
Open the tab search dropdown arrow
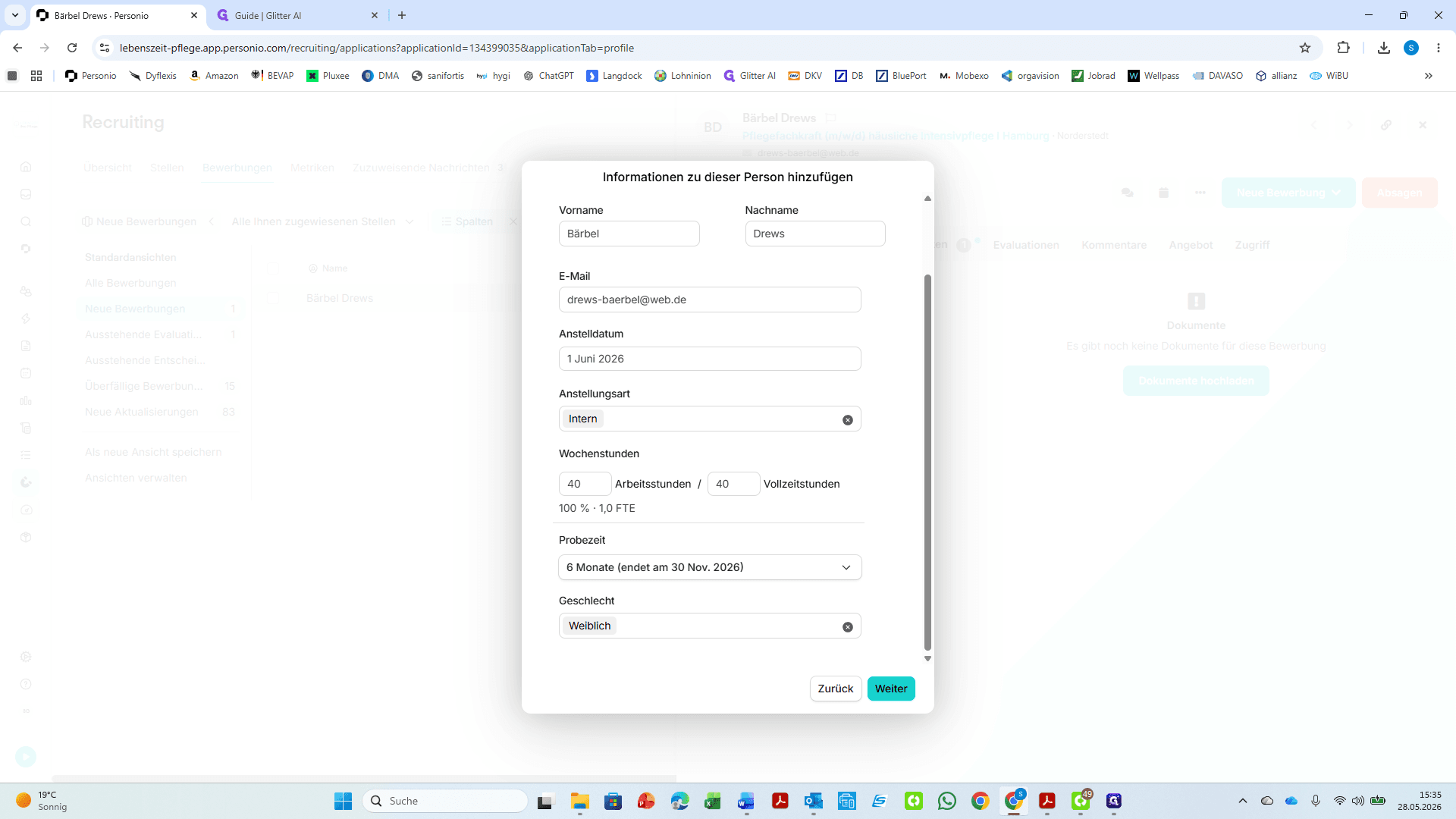pyautogui.click(x=15, y=15)
